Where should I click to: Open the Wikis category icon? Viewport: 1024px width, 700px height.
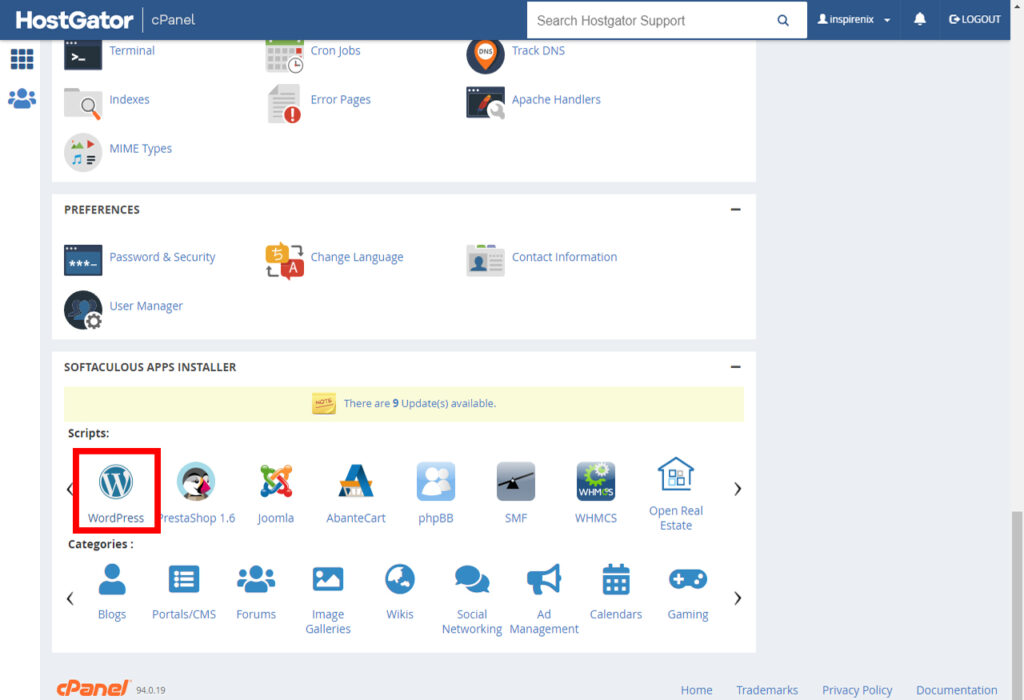coord(400,579)
